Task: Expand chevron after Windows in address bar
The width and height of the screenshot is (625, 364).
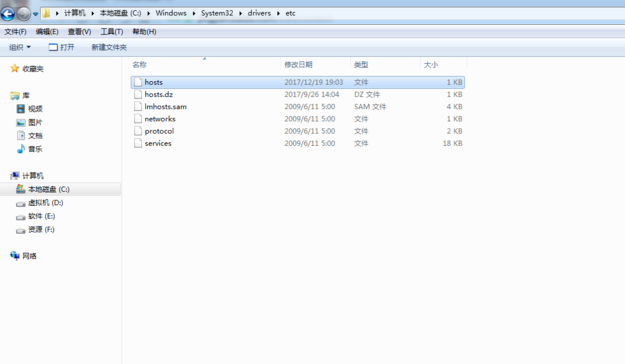Action: [x=194, y=14]
